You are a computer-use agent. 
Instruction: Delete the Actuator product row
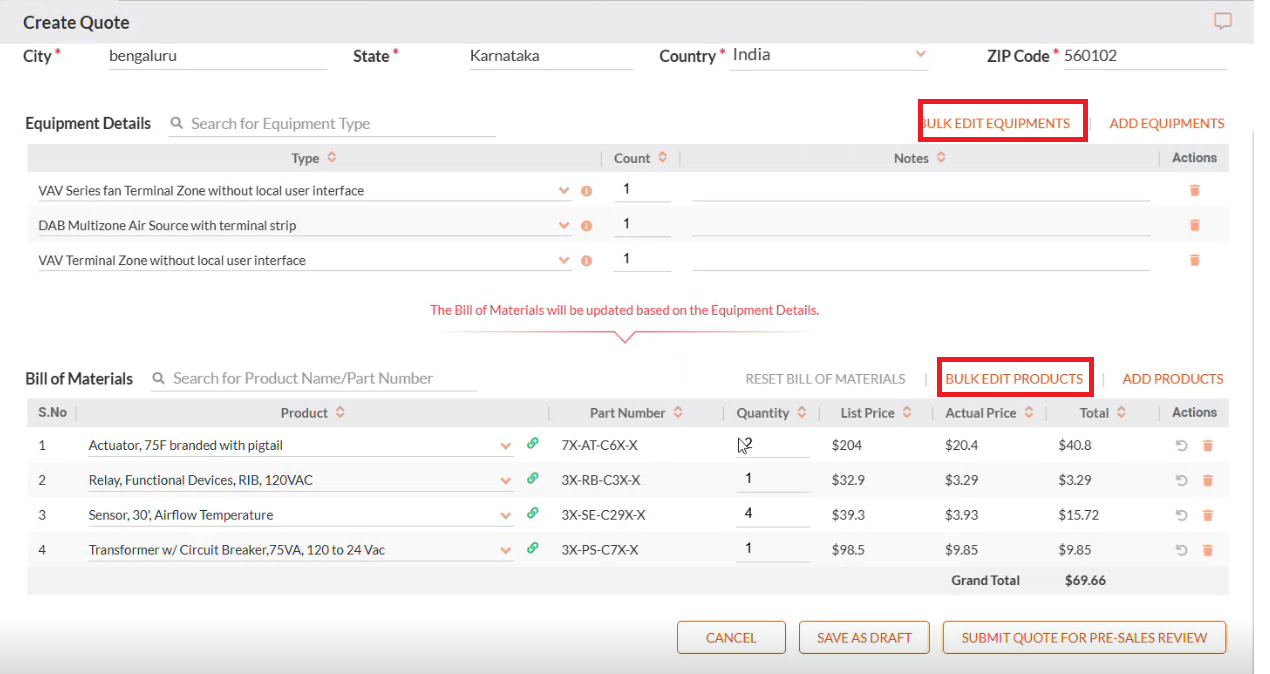click(x=1207, y=445)
